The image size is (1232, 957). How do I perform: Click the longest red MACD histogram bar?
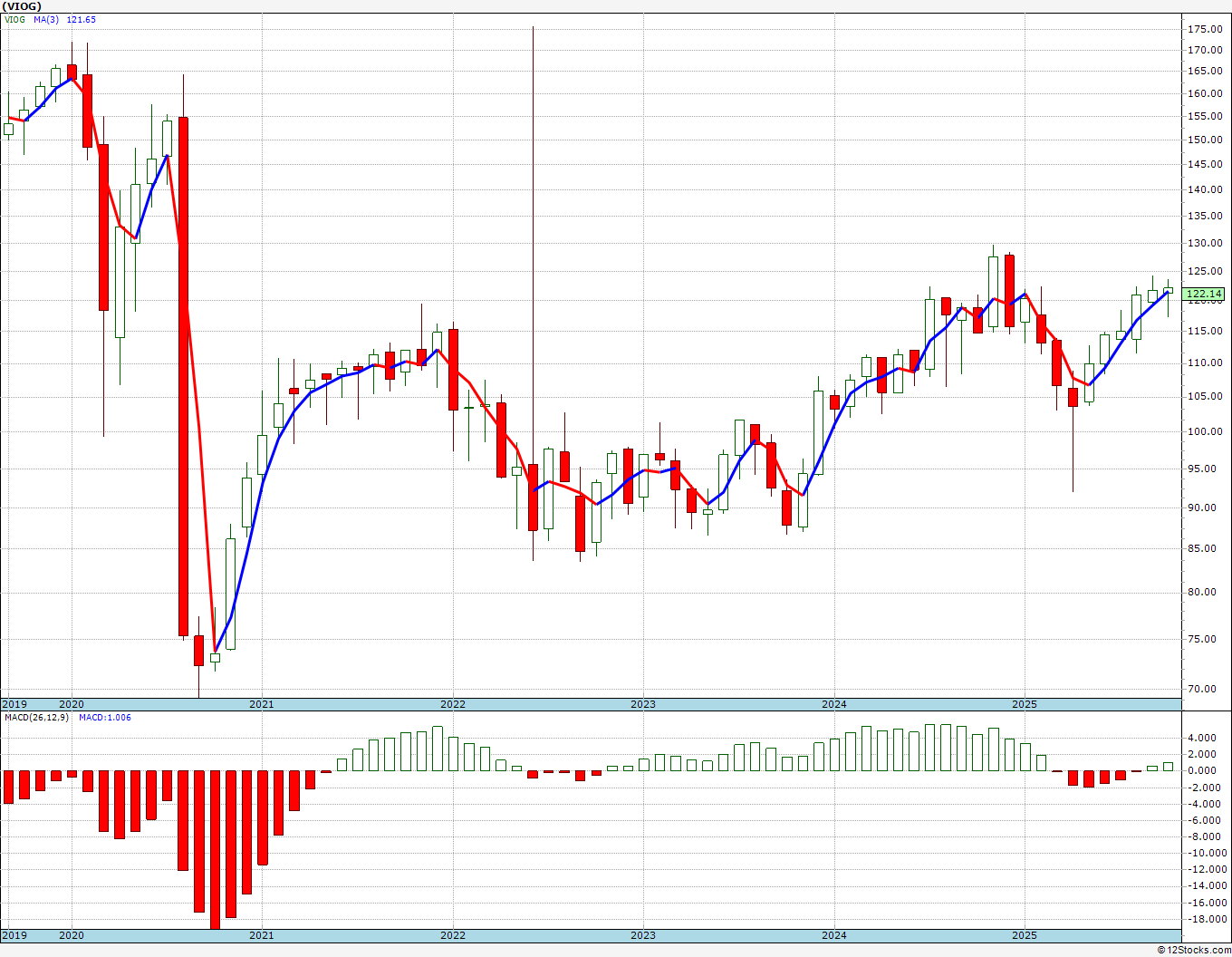(215, 849)
